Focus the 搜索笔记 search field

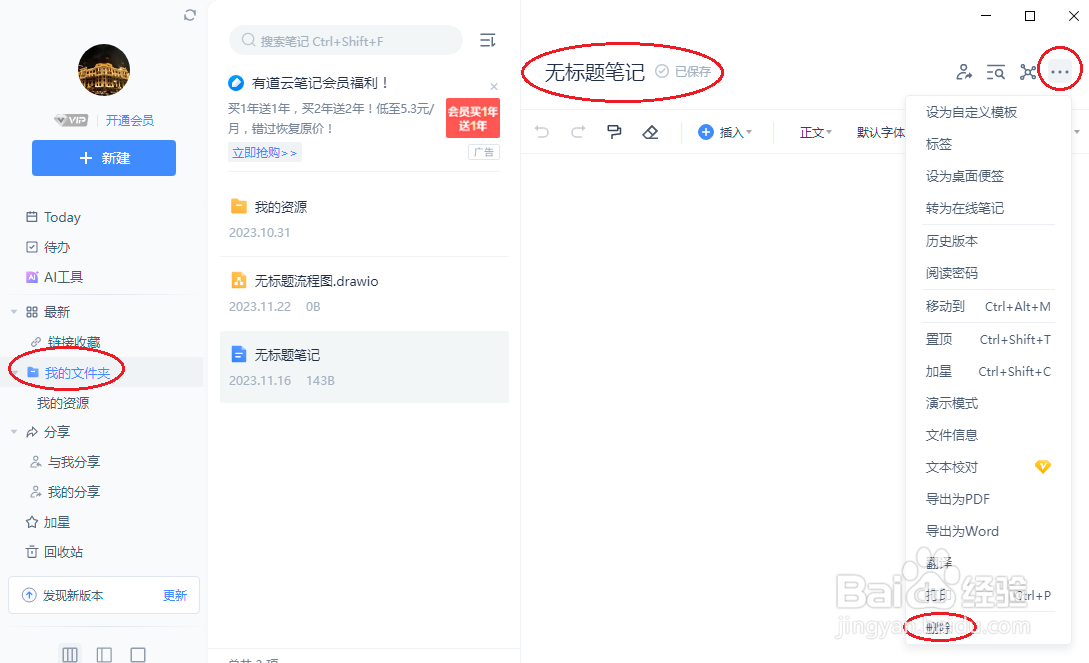tap(346, 40)
